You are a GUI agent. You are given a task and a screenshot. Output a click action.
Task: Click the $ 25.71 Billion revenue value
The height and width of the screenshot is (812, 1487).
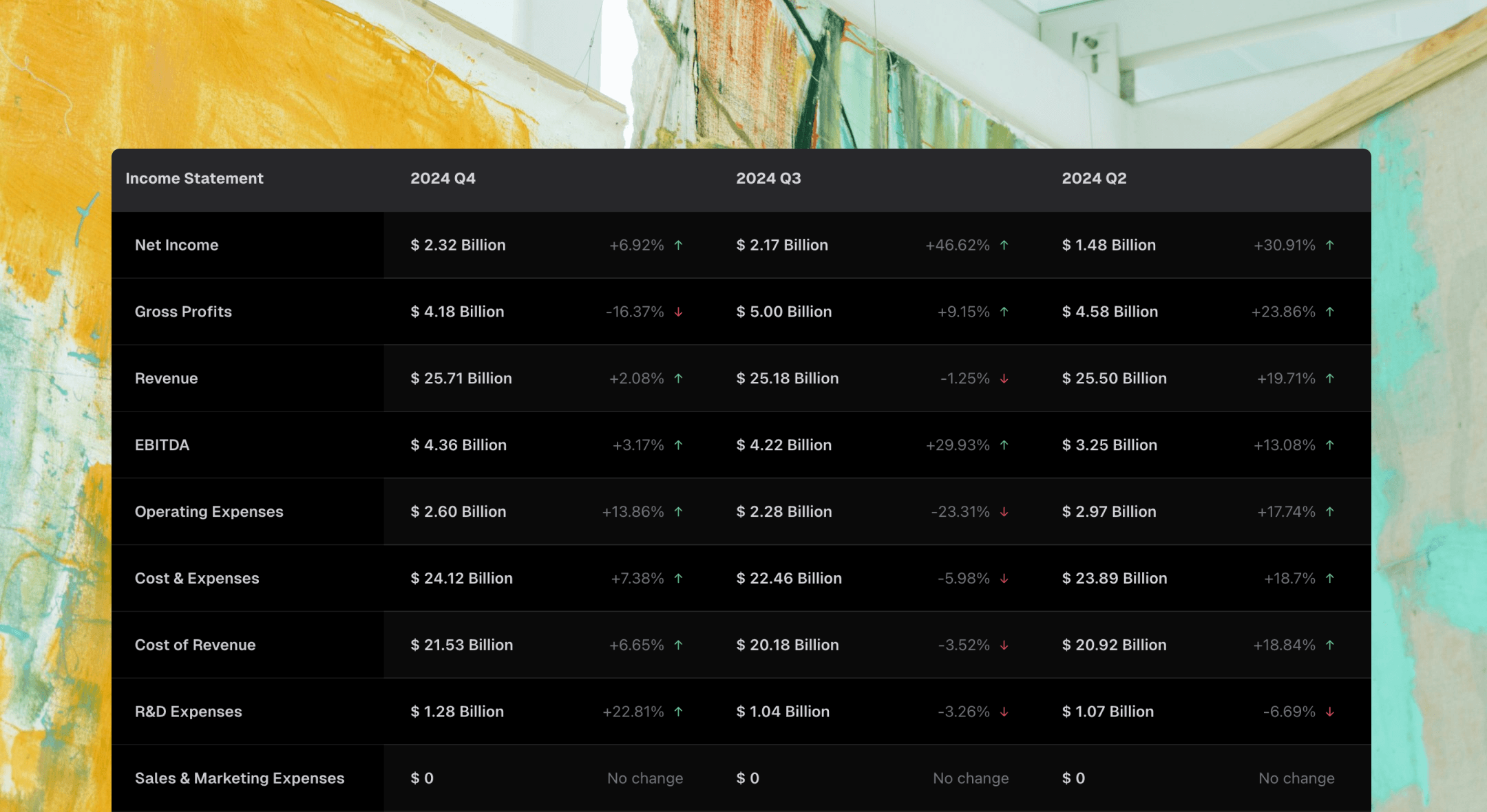pyautogui.click(x=461, y=378)
